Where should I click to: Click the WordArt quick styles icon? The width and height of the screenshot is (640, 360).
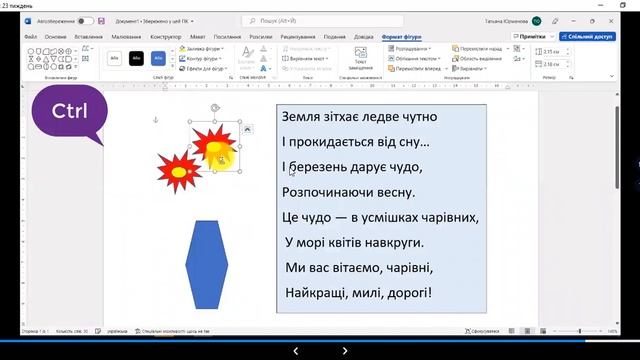[247, 58]
